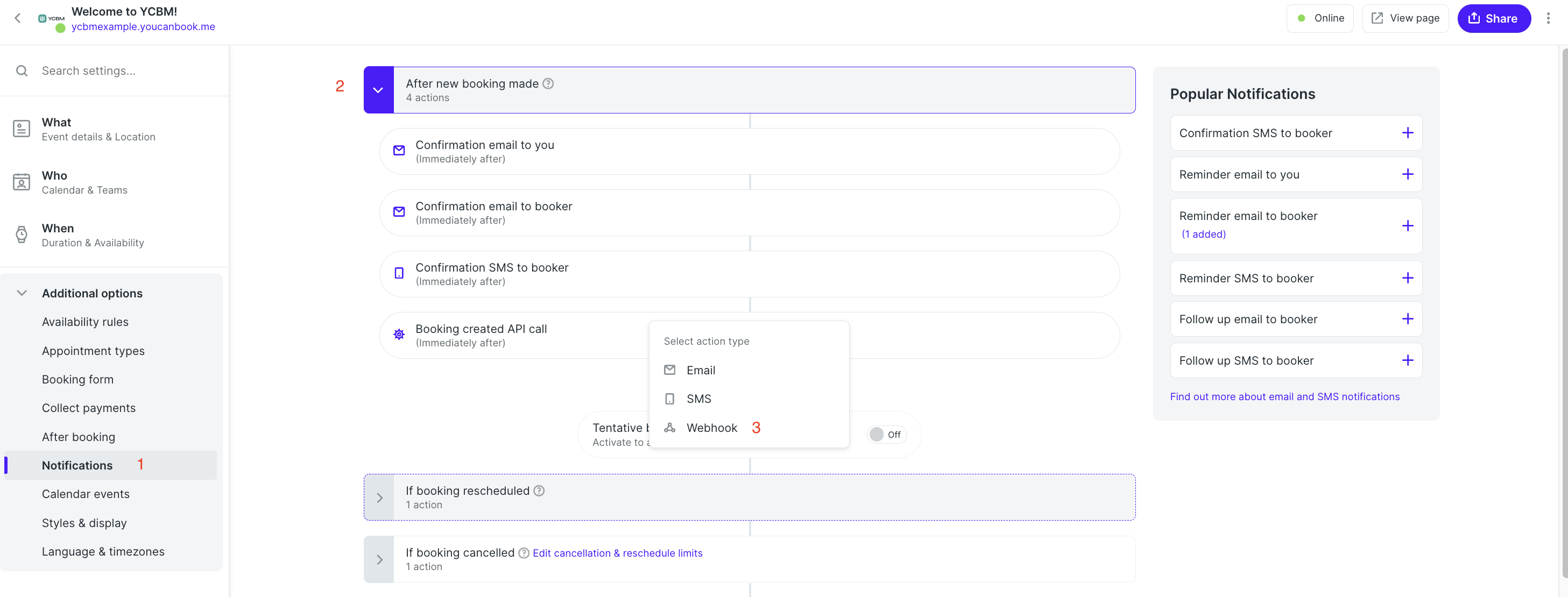Click the Webhook icon in action menu
The image size is (1568, 597).
pyautogui.click(x=669, y=428)
